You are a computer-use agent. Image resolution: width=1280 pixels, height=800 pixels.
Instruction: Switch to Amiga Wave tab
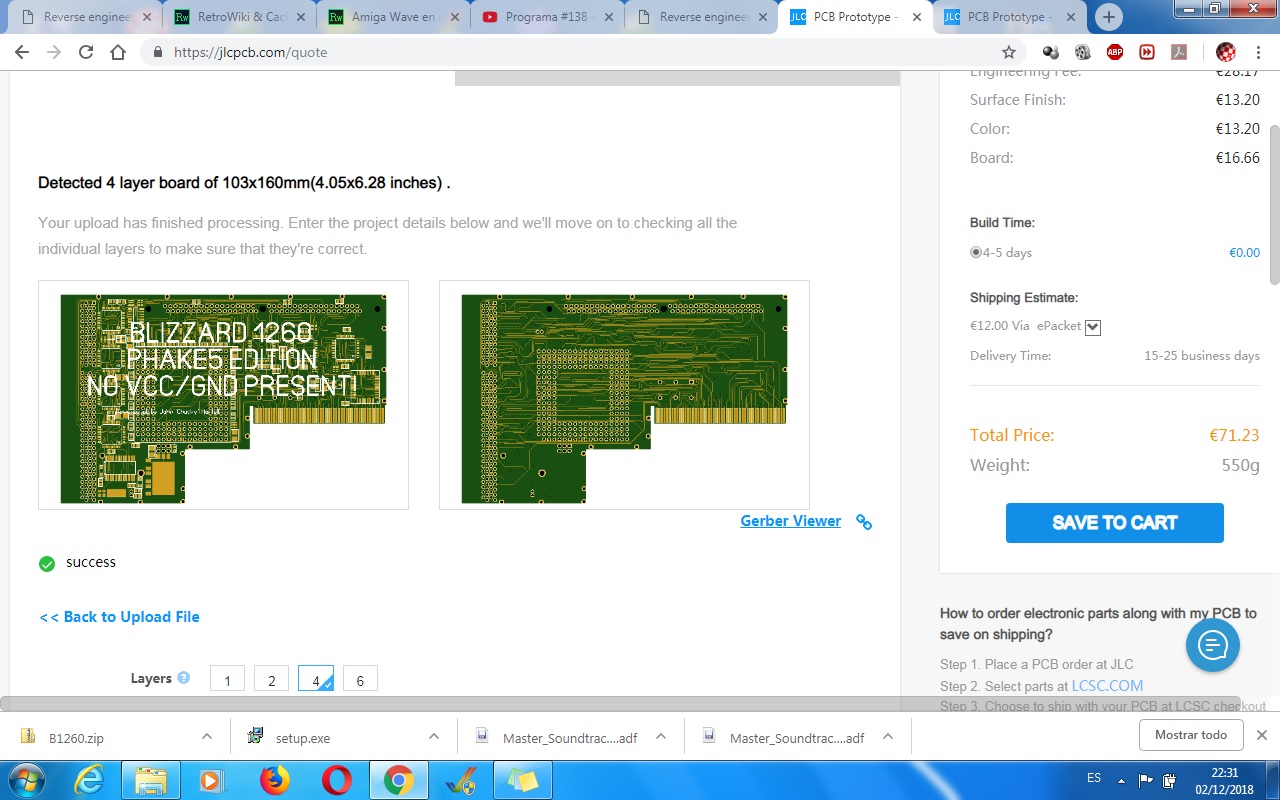(x=392, y=17)
